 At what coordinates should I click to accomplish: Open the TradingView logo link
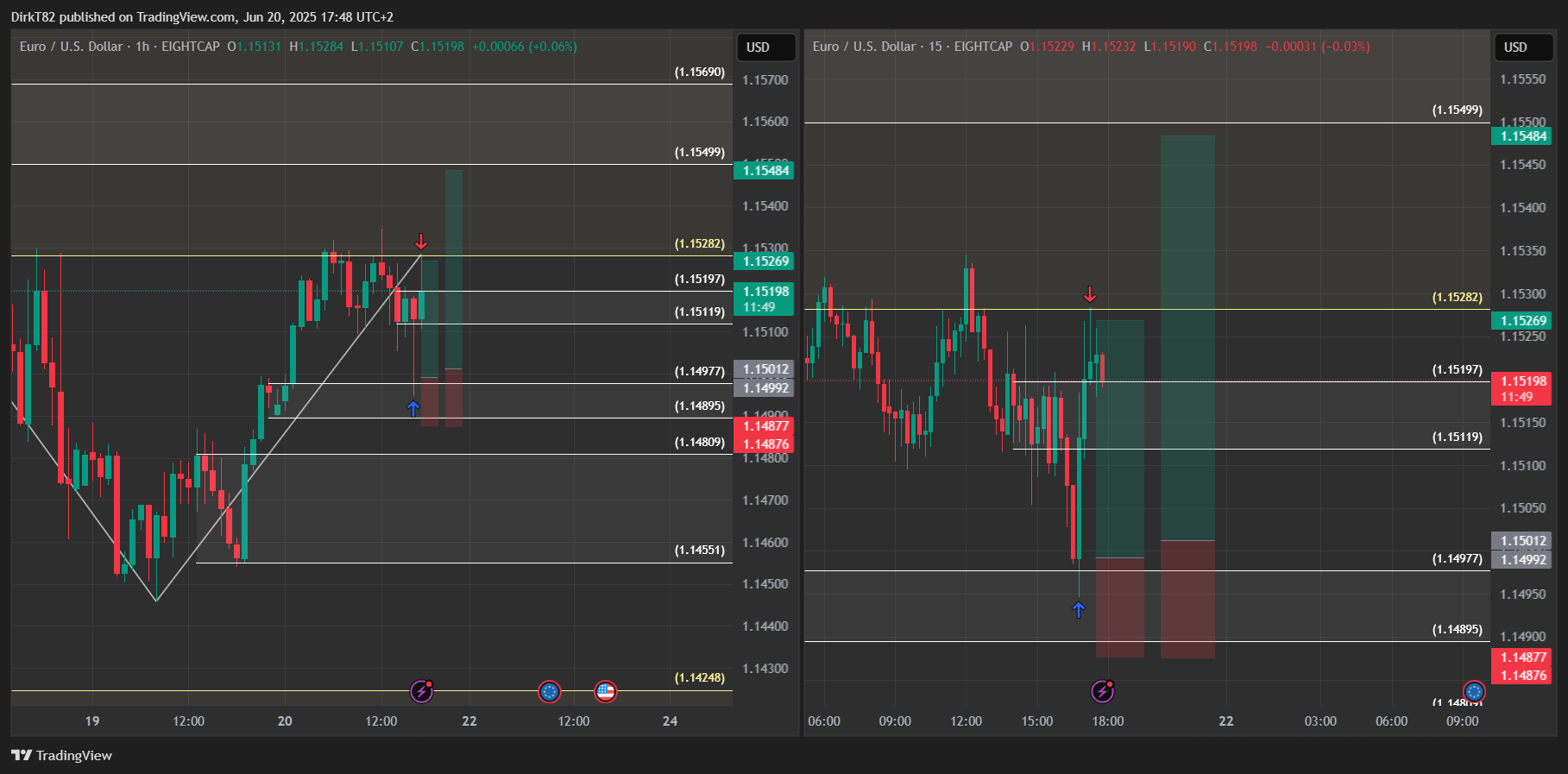tap(61, 755)
